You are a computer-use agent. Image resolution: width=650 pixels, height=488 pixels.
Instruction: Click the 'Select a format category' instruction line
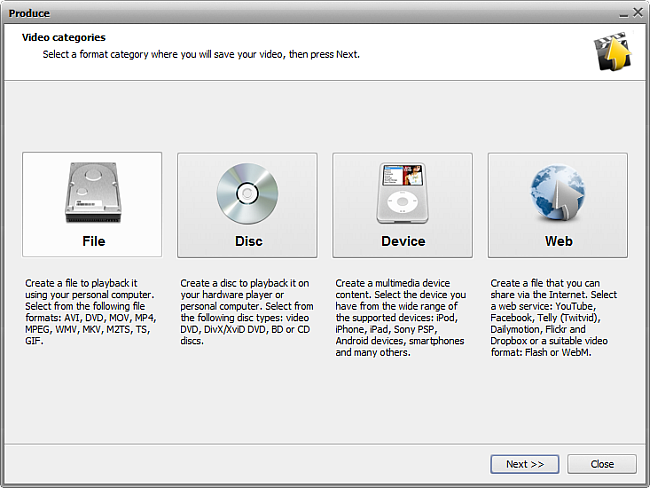201,54
